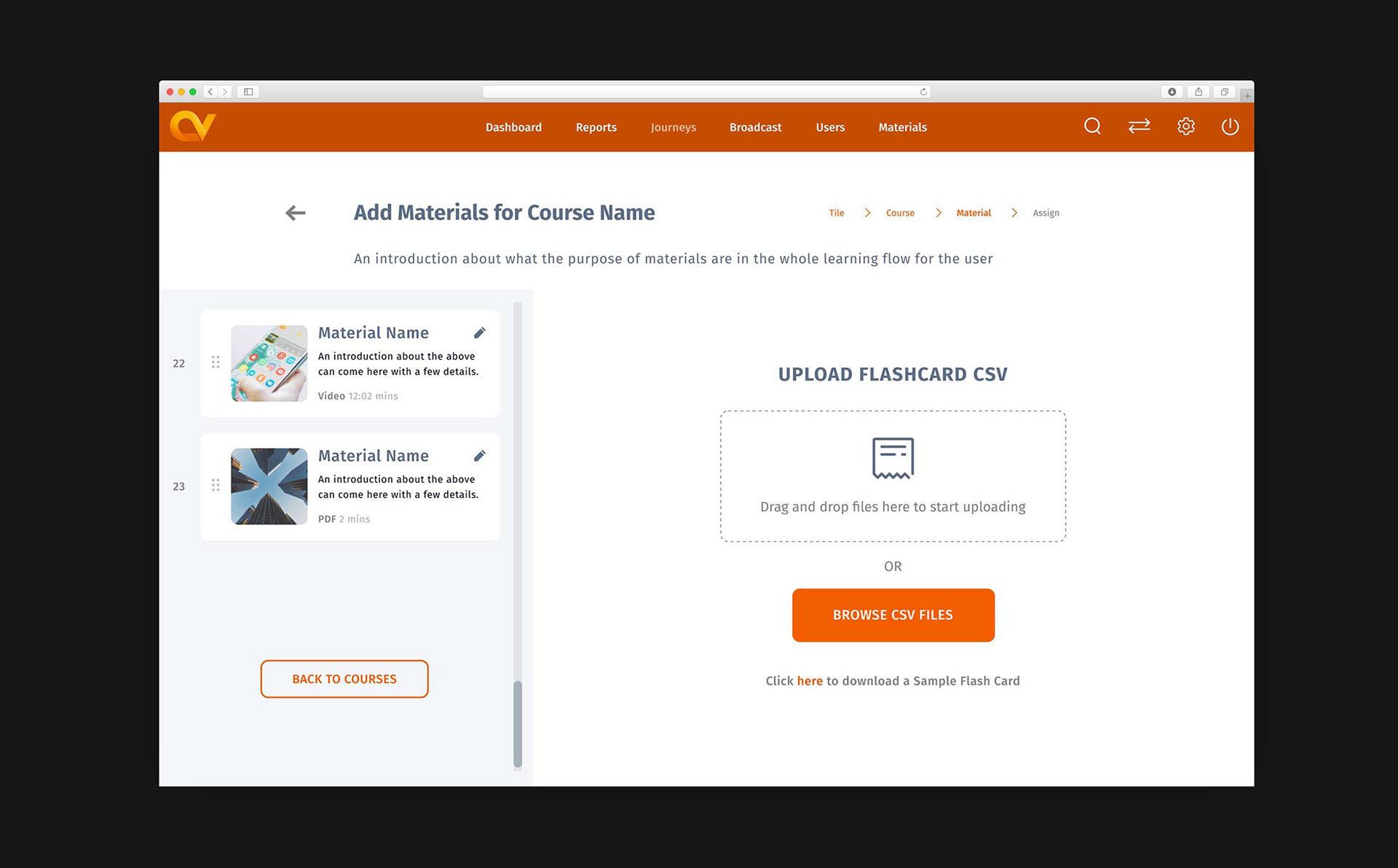The image size is (1398, 868).
Task: Select the Material breadcrumb step
Action: point(974,213)
